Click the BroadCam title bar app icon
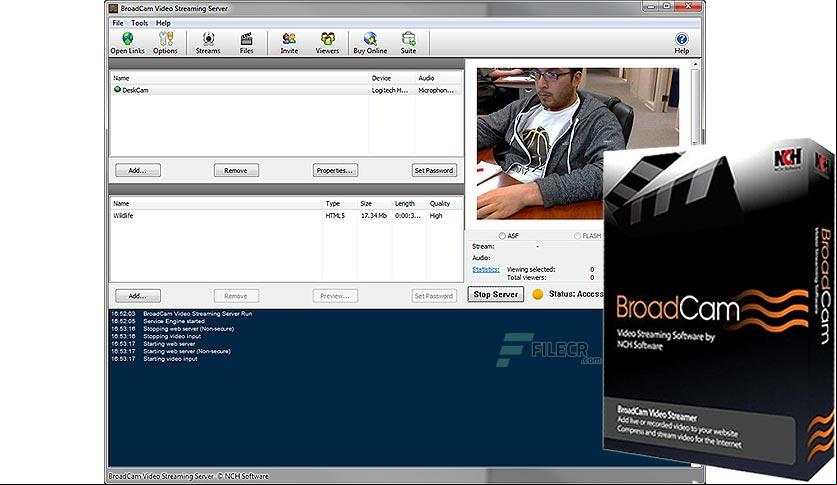837x485 pixels. coord(113,8)
